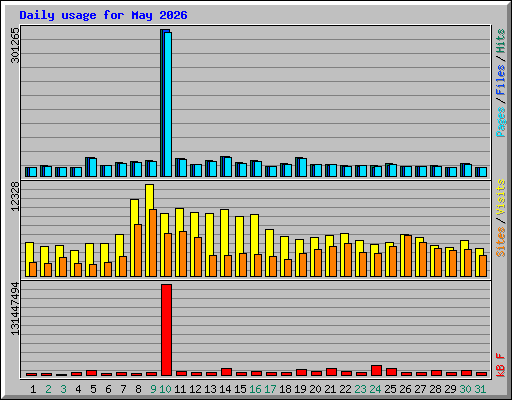
Task: Click the cyan "Pages" legend label
Action: pyautogui.click(x=501, y=122)
